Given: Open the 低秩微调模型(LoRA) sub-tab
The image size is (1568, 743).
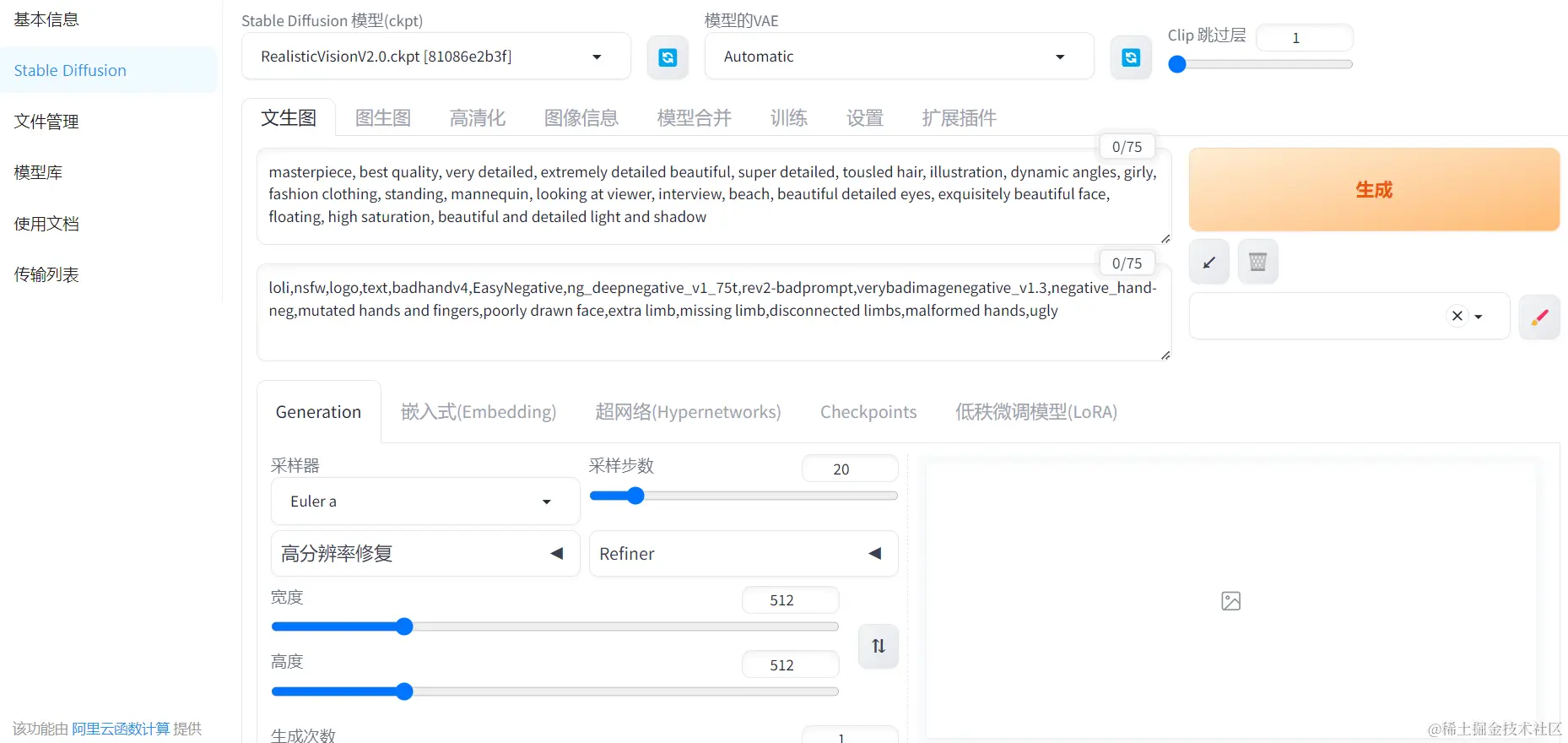Looking at the screenshot, I should click(x=1036, y=412).
